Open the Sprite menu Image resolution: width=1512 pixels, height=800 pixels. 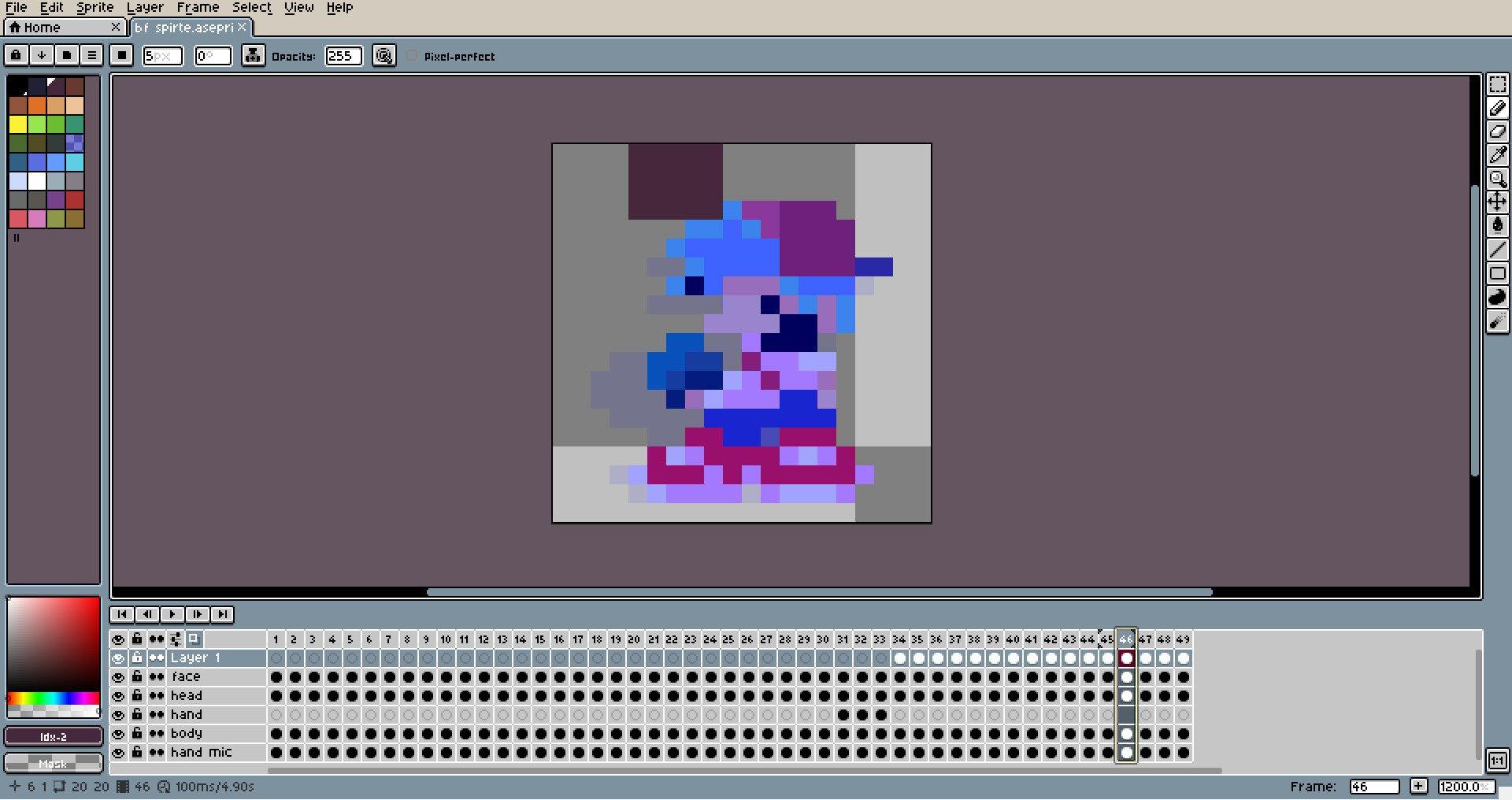tap(95, 8)
